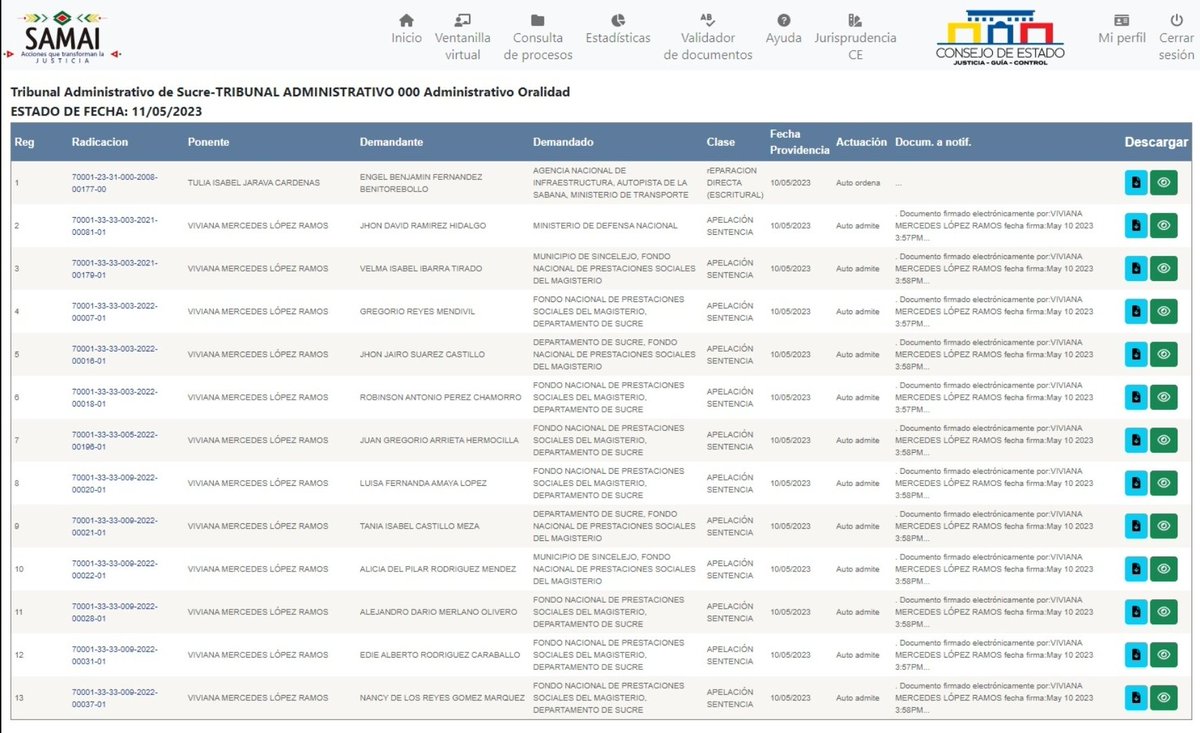The width and height of the screenshot is (1200, 733).
Task: Open the Ayuda help item
Action: (783, 29)
